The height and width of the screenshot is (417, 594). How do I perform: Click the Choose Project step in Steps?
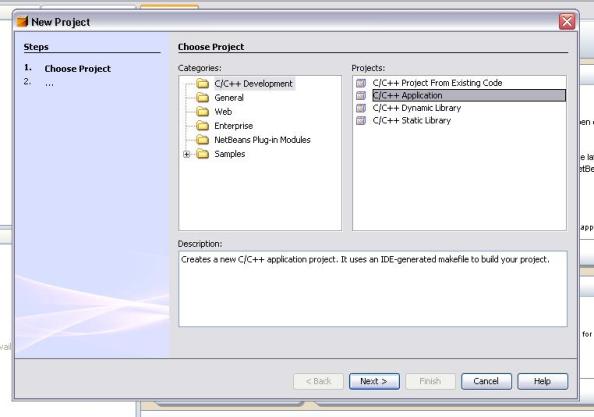click(x=78, y=69)
